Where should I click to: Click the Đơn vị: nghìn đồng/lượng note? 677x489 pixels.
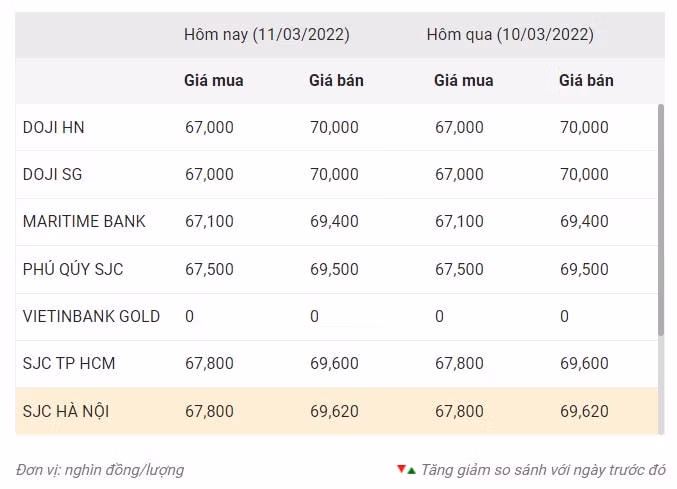(100, 470)
